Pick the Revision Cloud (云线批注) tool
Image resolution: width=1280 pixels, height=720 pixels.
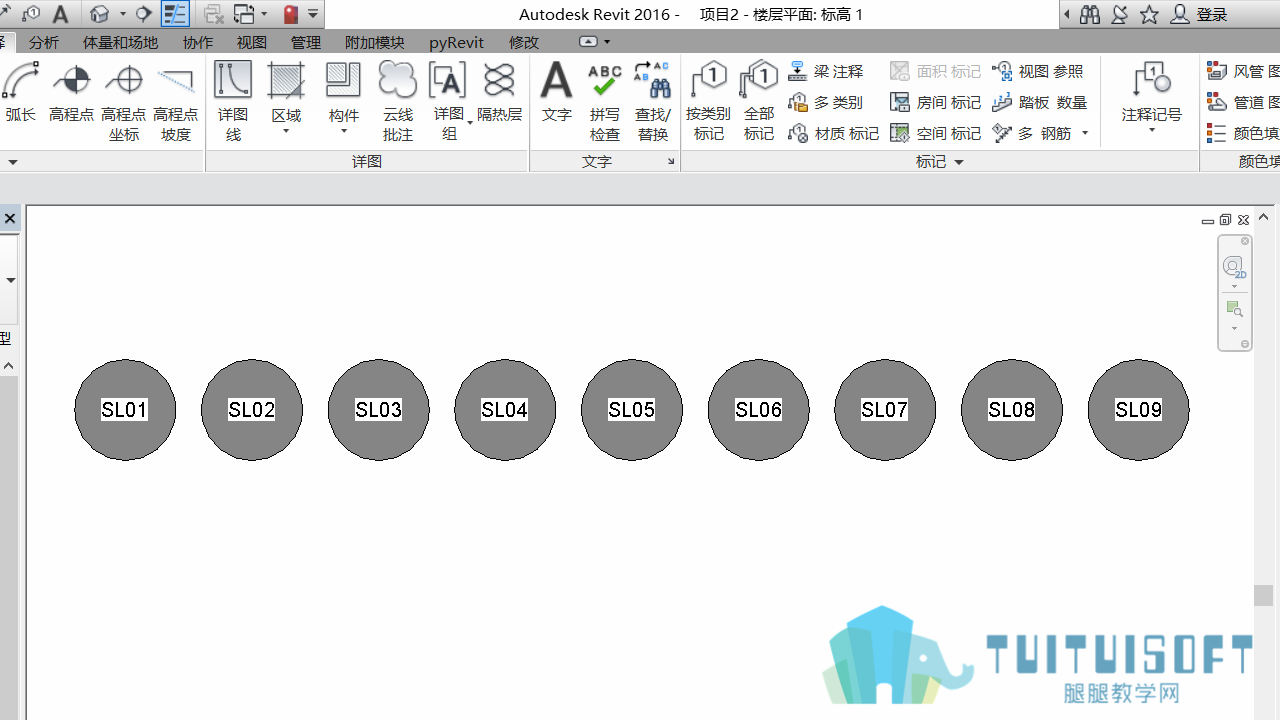click(x=397, y=101)
